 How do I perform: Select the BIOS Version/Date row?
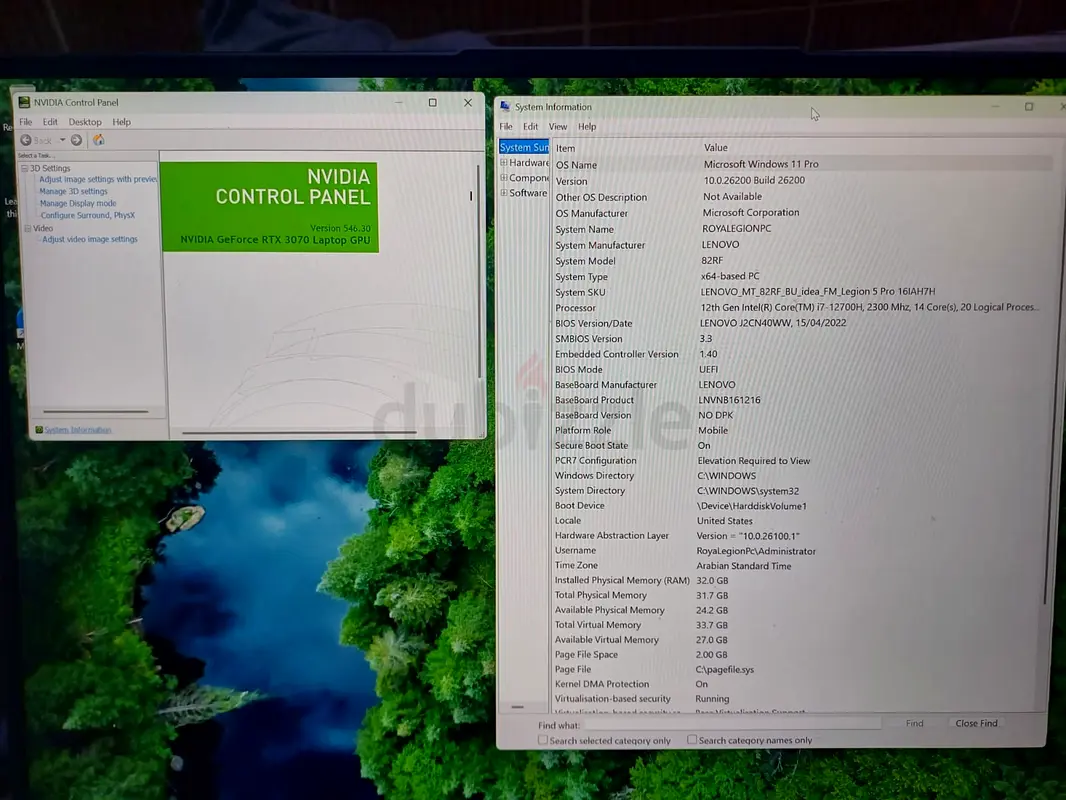click(802, 324)
